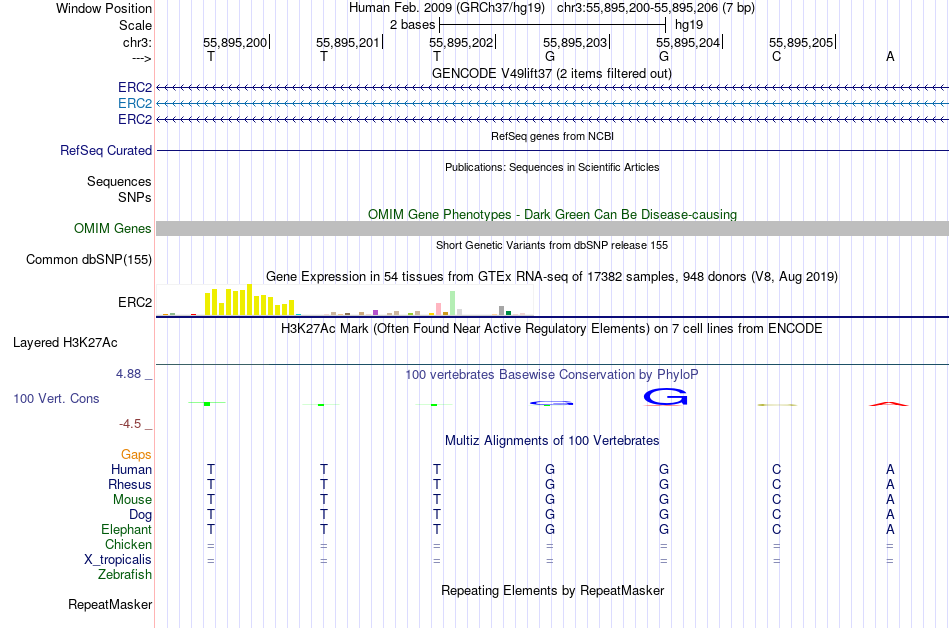Open 100 vertebrates Basewise Conservation by PhyloP title
The image size is (950, 628).
551,375
